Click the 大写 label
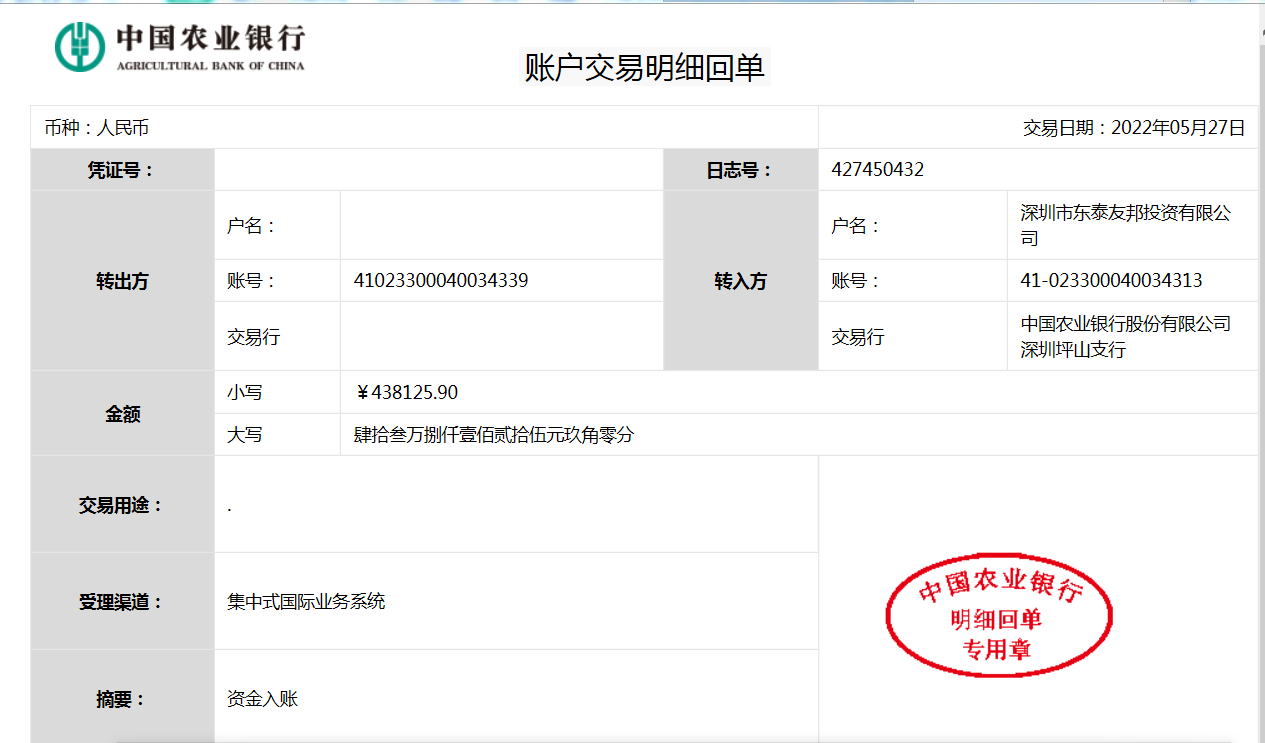 [x=245, y=435]
